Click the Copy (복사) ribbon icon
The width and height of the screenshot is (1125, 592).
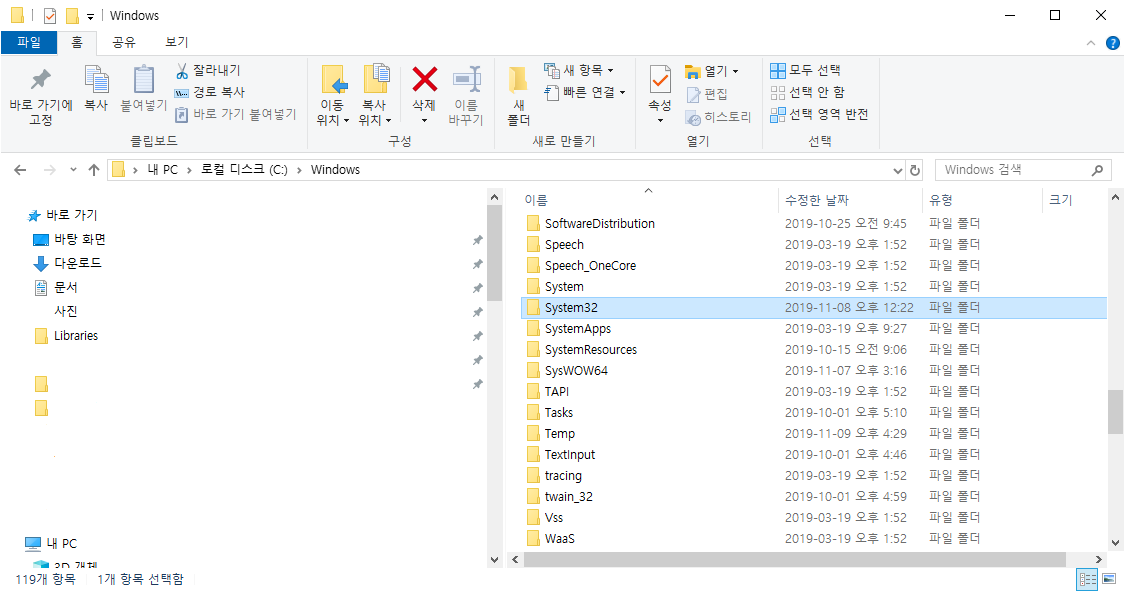pos(96,80)
